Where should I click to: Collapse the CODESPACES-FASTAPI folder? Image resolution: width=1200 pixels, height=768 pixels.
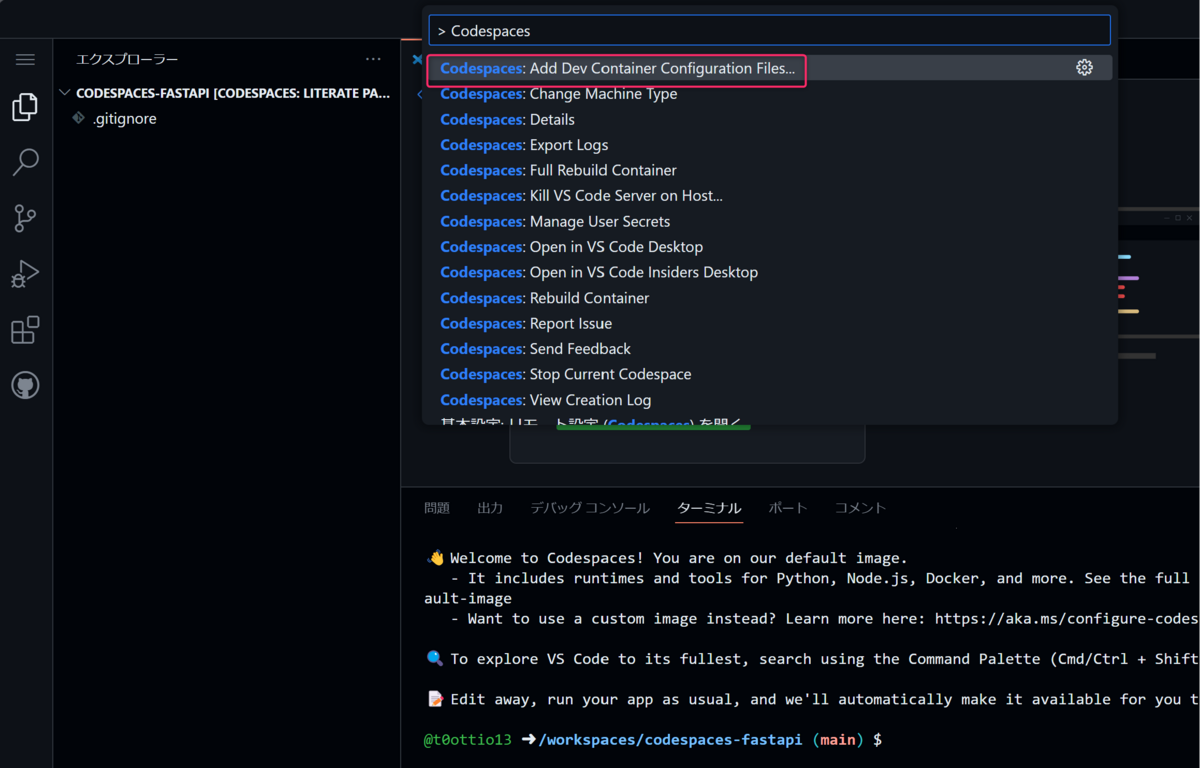point(64,92)
